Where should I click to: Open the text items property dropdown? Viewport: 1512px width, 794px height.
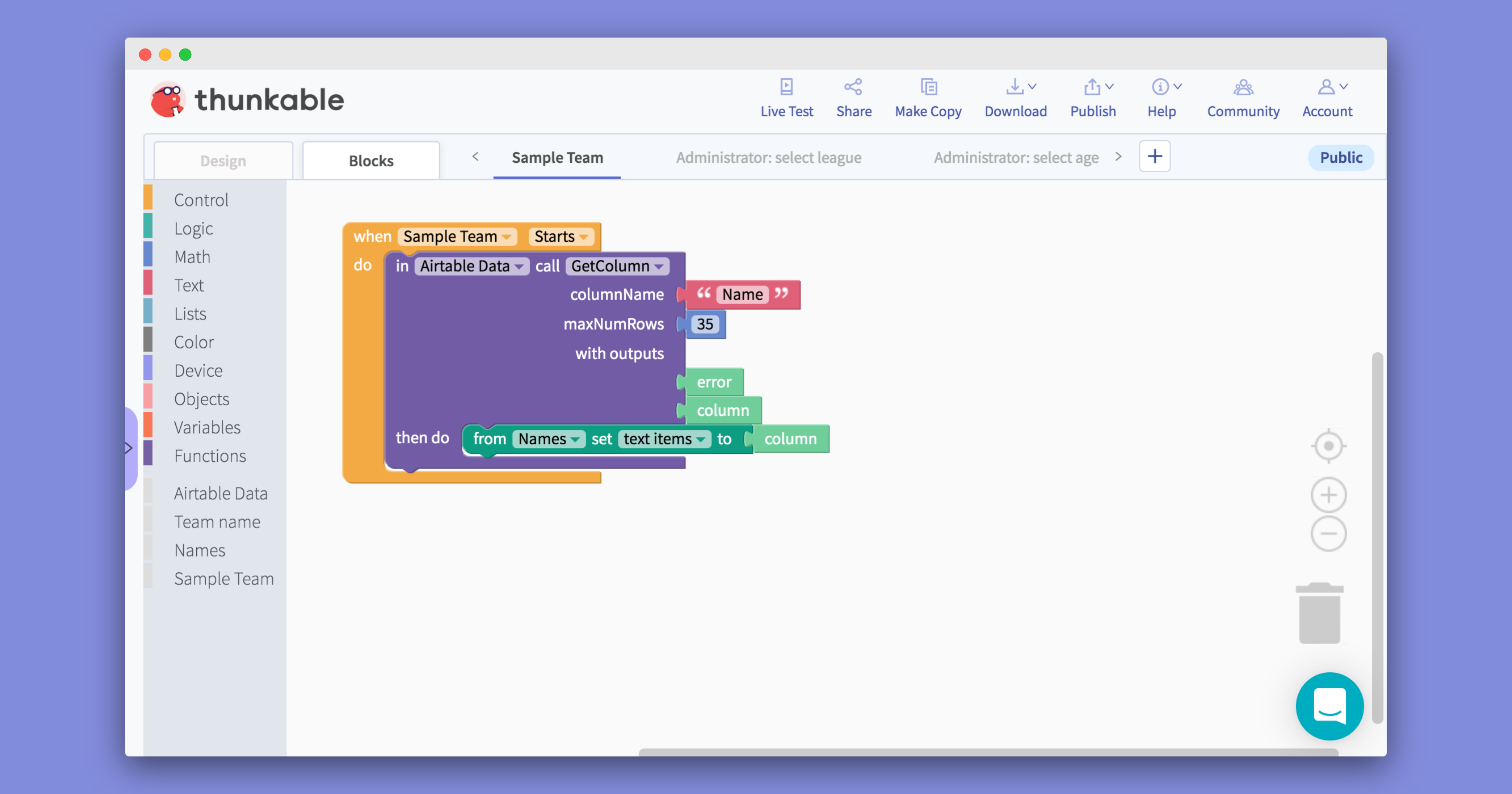pos(664,439)
